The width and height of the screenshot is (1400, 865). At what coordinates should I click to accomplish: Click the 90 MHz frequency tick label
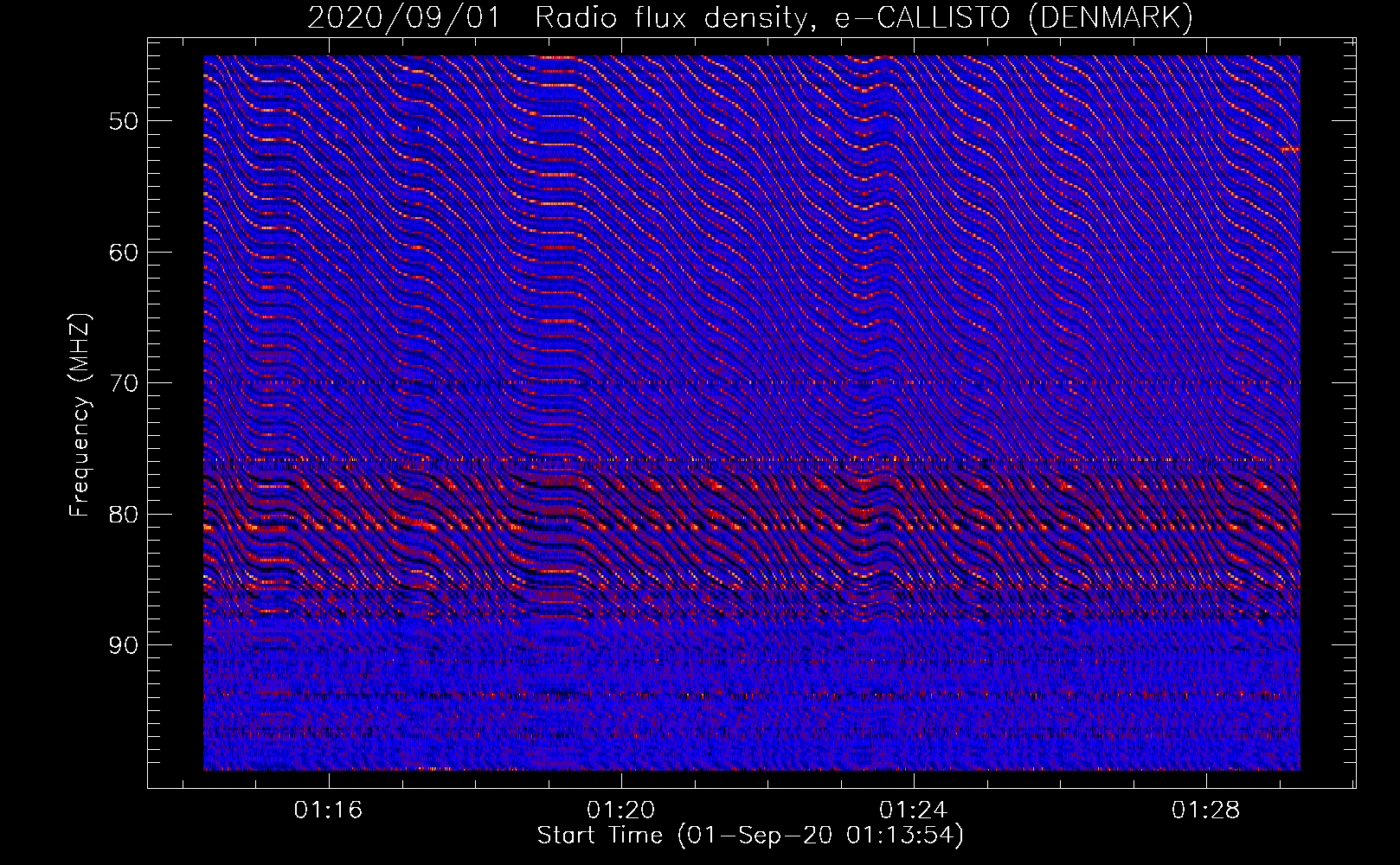123,645
